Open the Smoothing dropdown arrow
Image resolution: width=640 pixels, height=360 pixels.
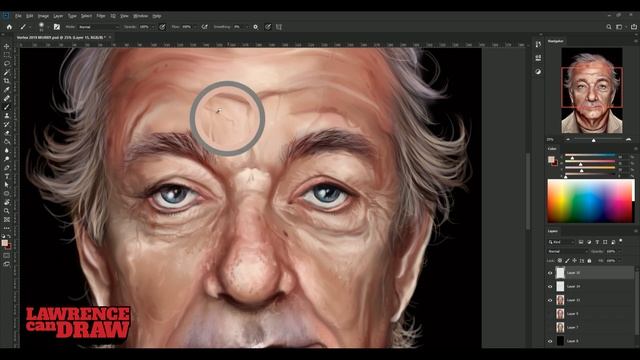(x=247, y=27)
